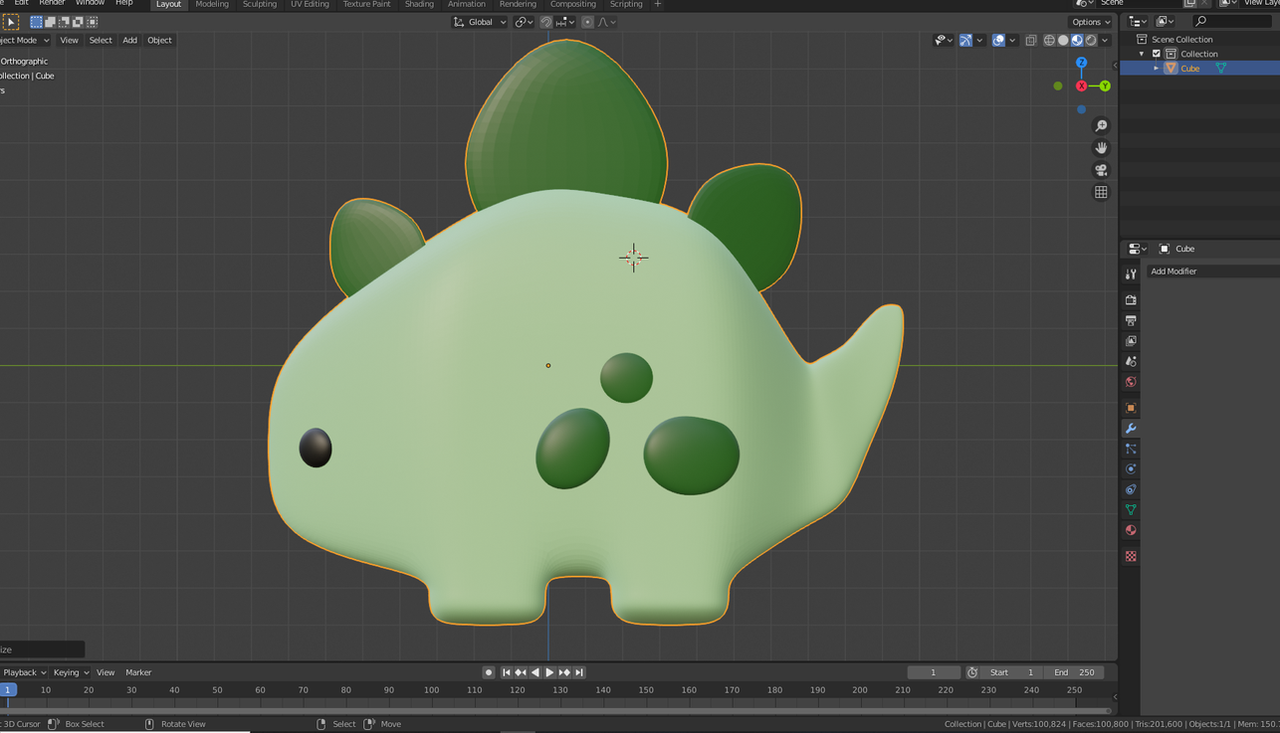This screenshot has width=1280, height=733.
Task: Open the Tool properties tab icon
Action: click(x=1131, y=274)
